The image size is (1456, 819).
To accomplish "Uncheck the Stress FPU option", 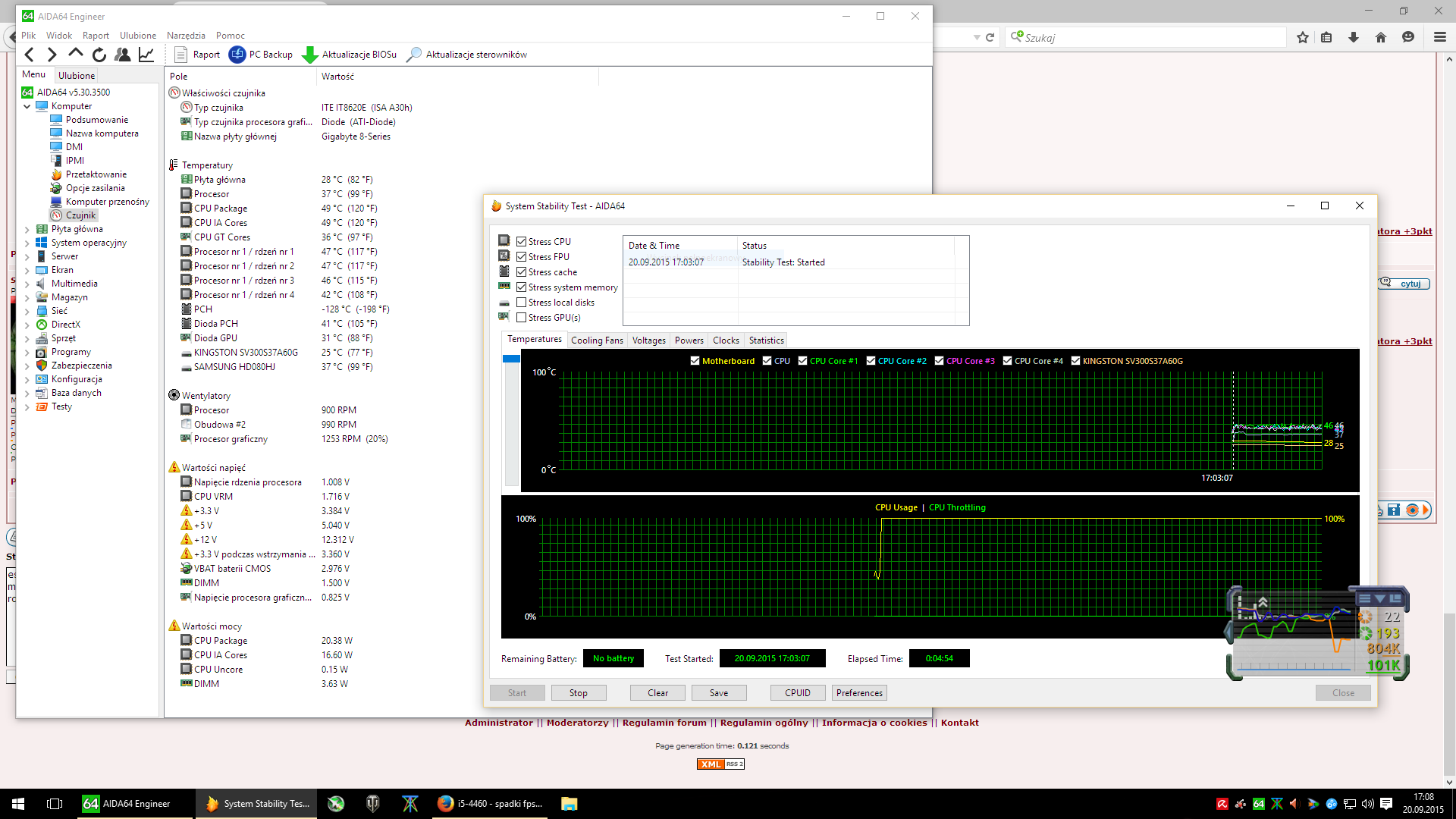I will coord(521,257).
